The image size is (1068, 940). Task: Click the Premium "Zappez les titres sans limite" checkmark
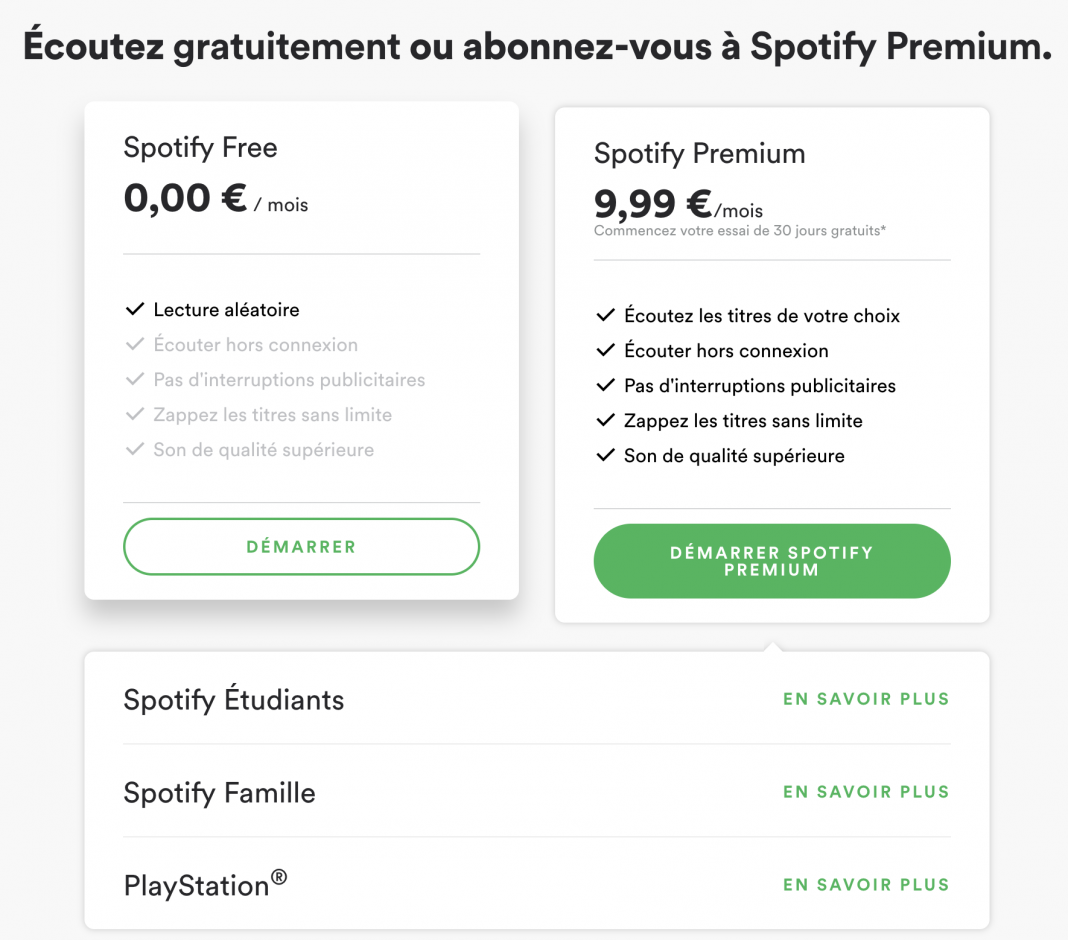coord(605,420)
